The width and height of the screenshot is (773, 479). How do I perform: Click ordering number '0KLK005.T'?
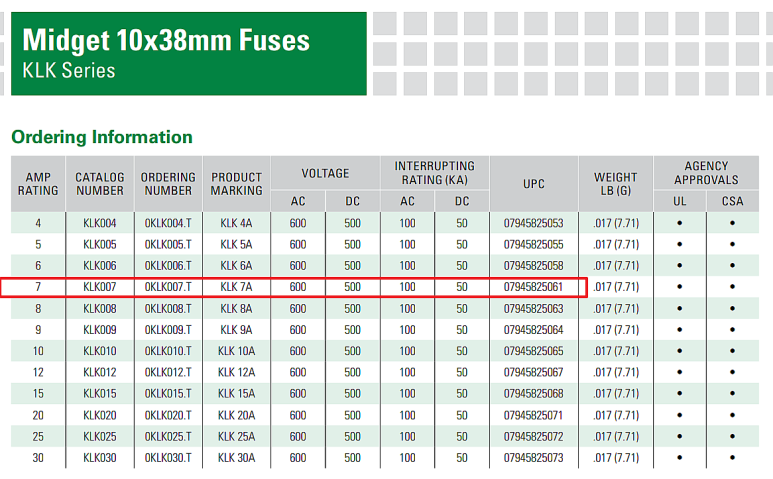click(168, 244)
